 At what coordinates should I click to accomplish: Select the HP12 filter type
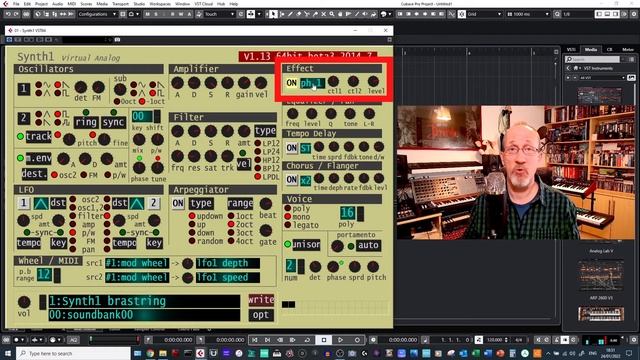258,160
